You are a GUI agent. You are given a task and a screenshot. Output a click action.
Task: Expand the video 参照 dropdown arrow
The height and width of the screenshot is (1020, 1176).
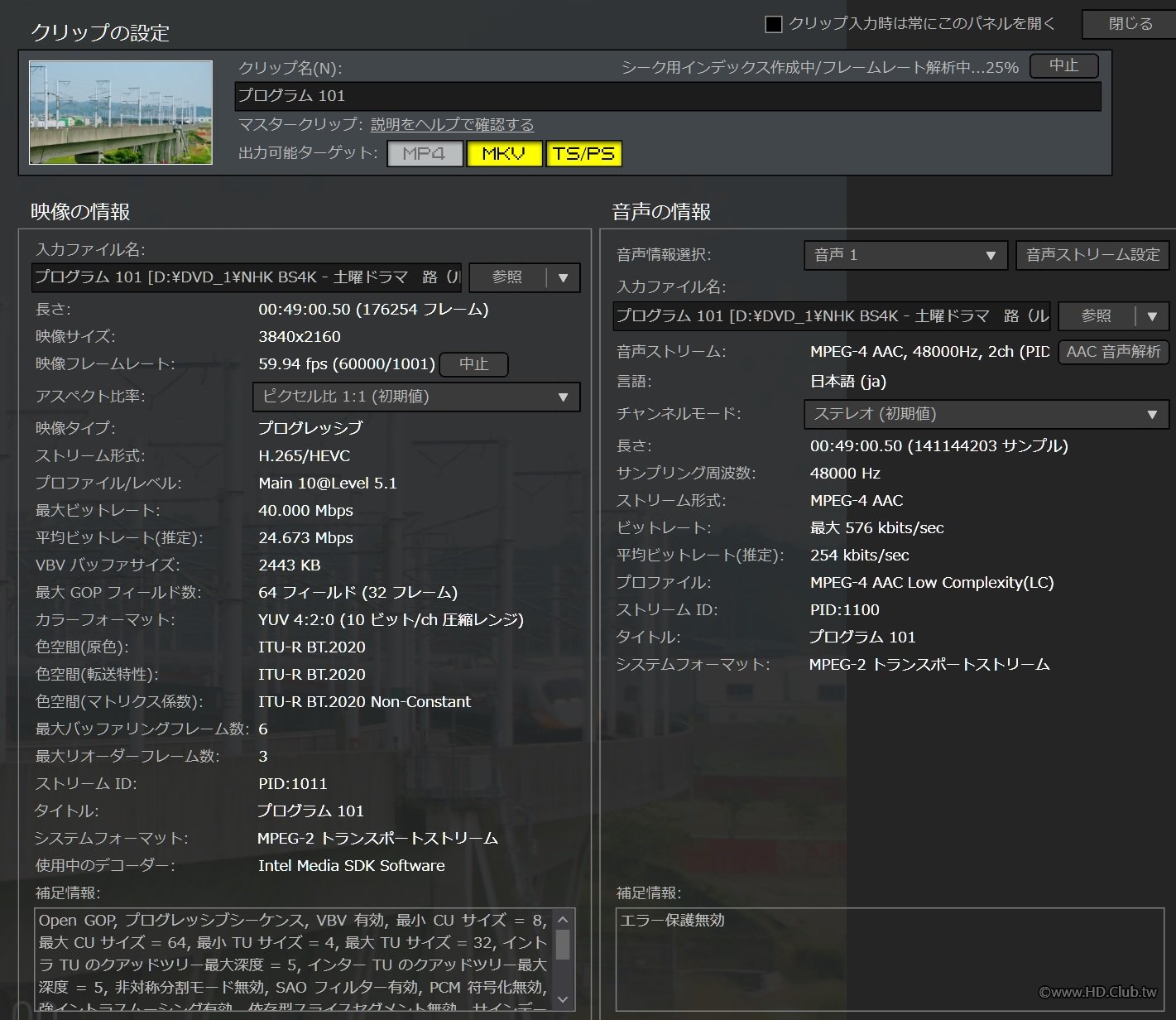(564, 278)
